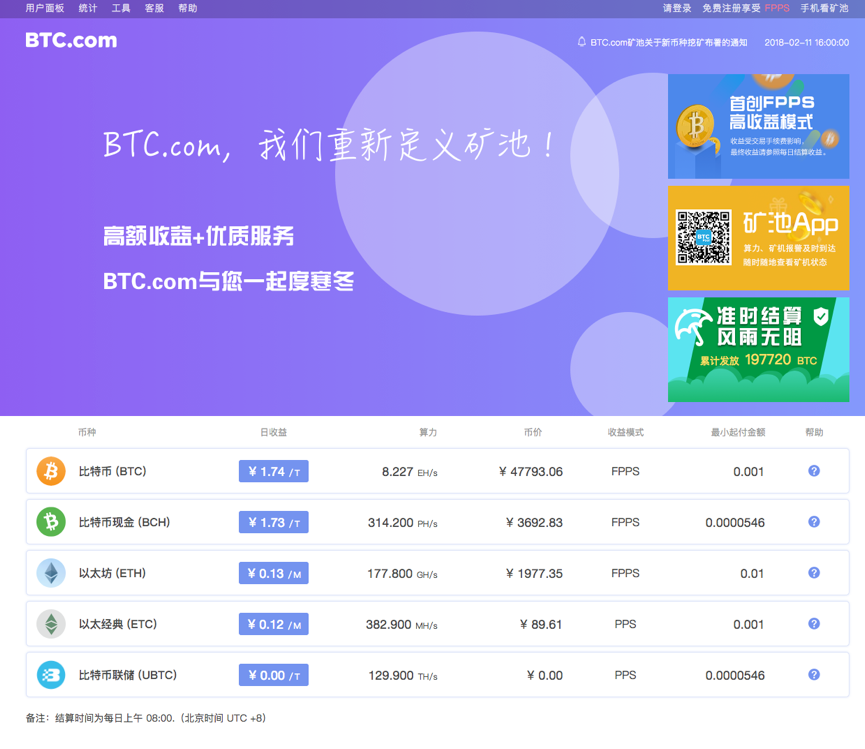Click the 314.200 PH/s hashrate value
865x749 pixels.
coord(403,522)
